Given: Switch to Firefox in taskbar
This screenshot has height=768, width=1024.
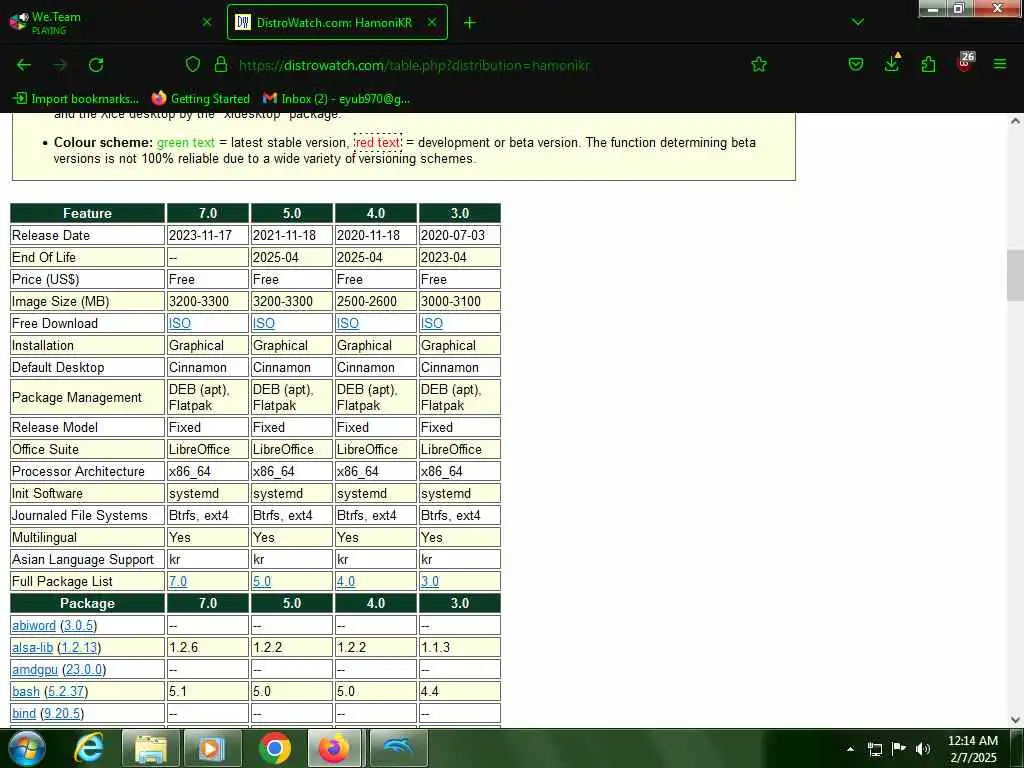Looking at the screenshot, I should (335, 748).
